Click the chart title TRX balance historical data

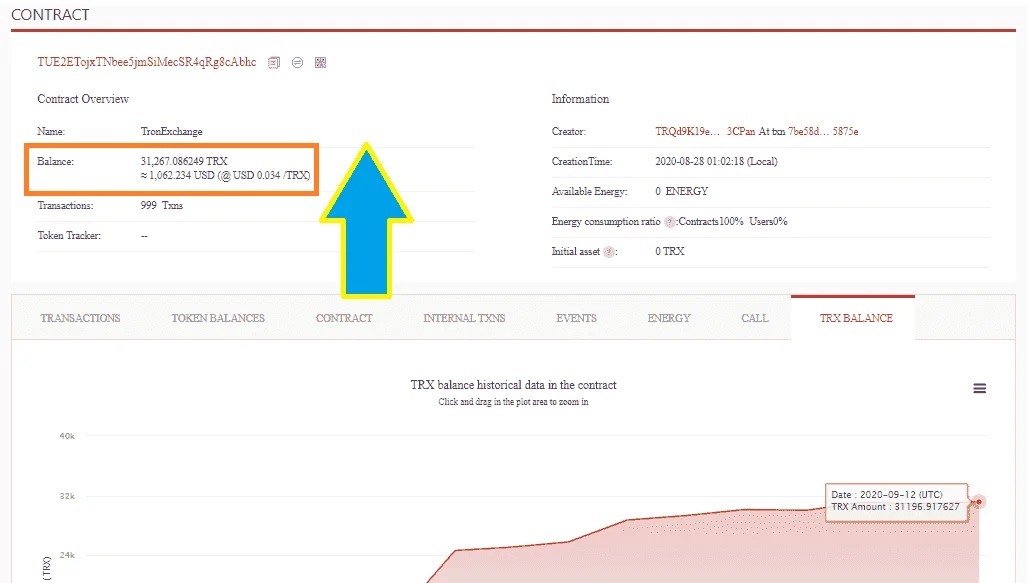[514, 385]
